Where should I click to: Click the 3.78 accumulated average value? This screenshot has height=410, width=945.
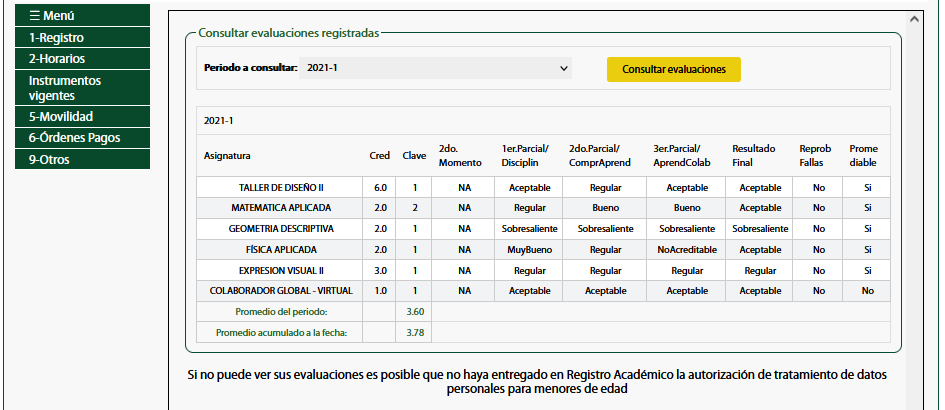click(x=415, y=332)
